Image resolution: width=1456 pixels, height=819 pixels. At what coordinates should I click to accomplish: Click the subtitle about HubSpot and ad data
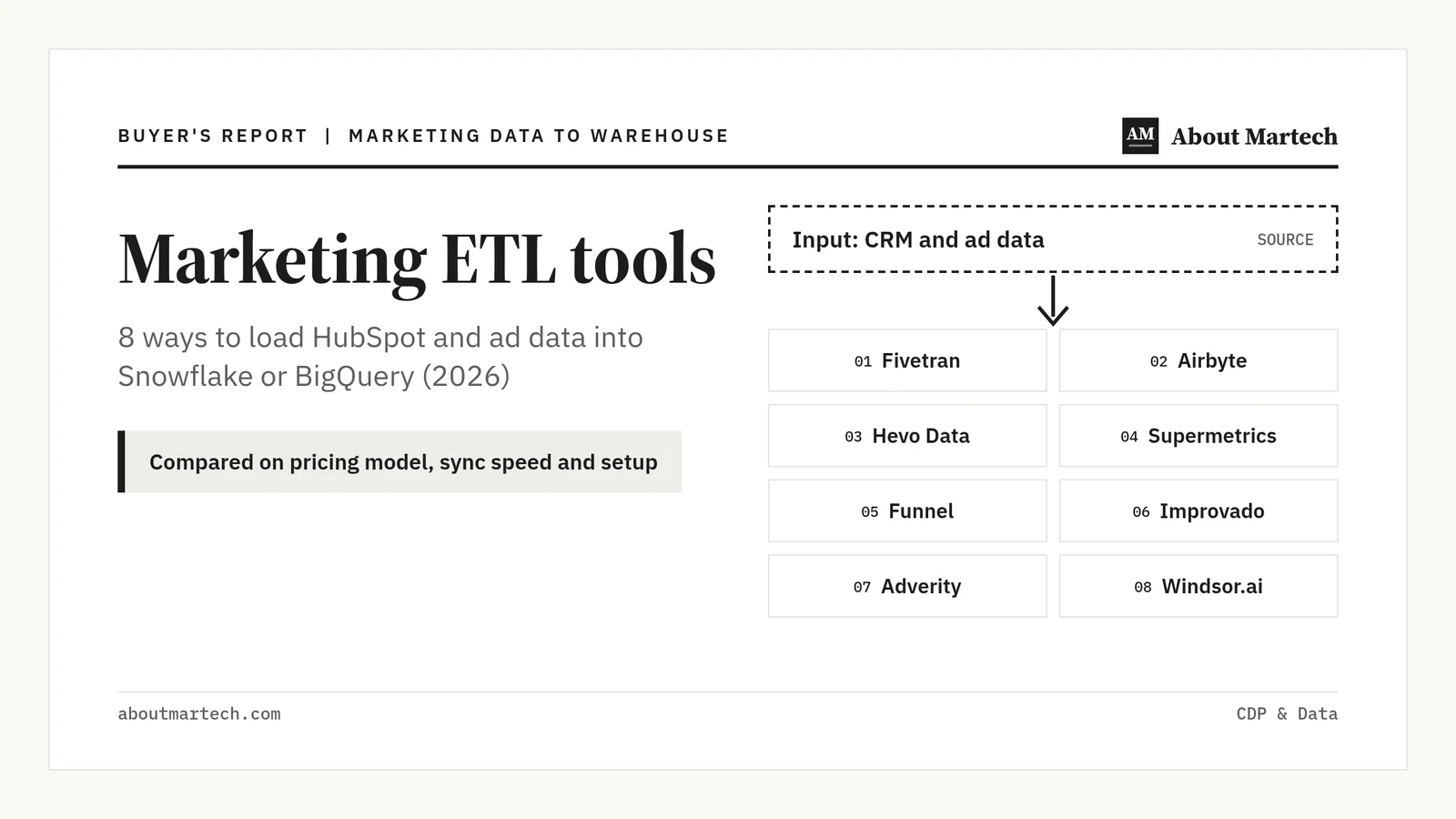coord(380,357)
